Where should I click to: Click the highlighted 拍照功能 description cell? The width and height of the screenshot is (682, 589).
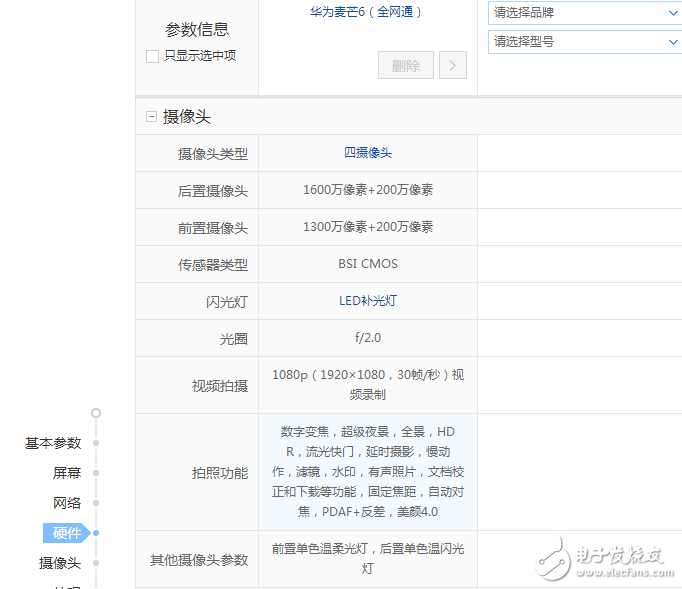[368, 472]
